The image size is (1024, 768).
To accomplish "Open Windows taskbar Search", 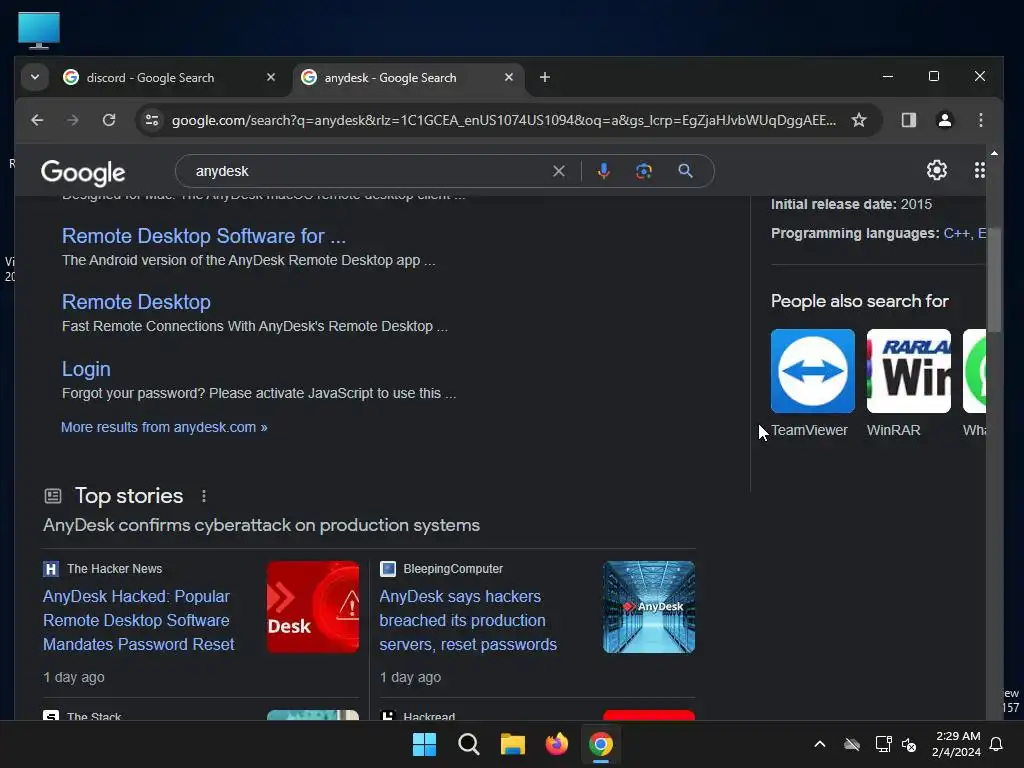I will pyautogui.click(x=469, y=744).
